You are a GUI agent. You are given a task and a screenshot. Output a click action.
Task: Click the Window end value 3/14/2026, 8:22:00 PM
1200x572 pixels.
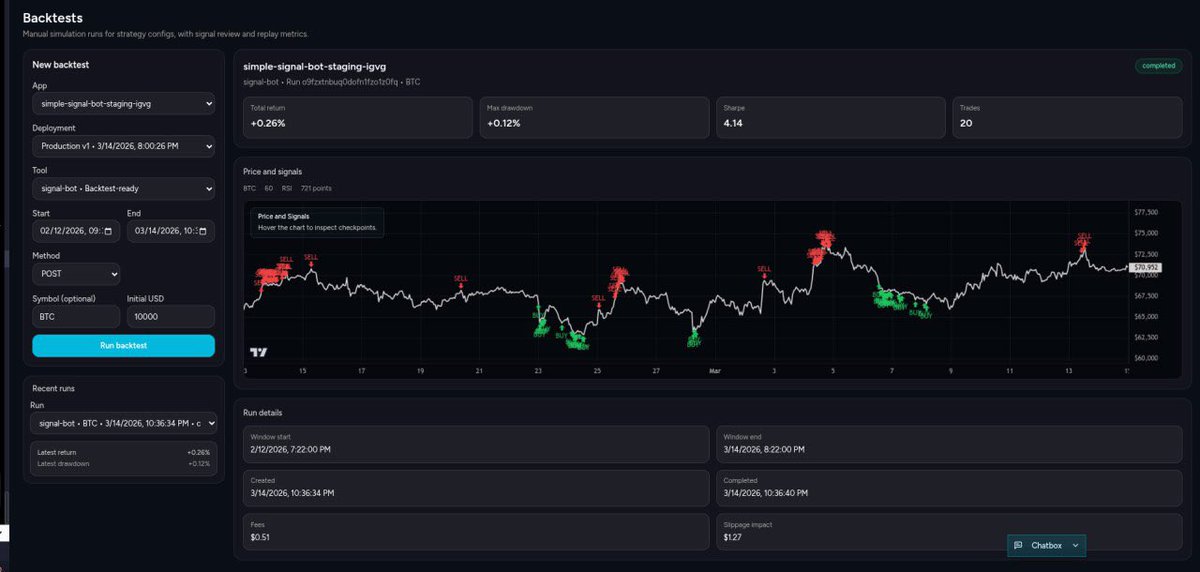764,449
